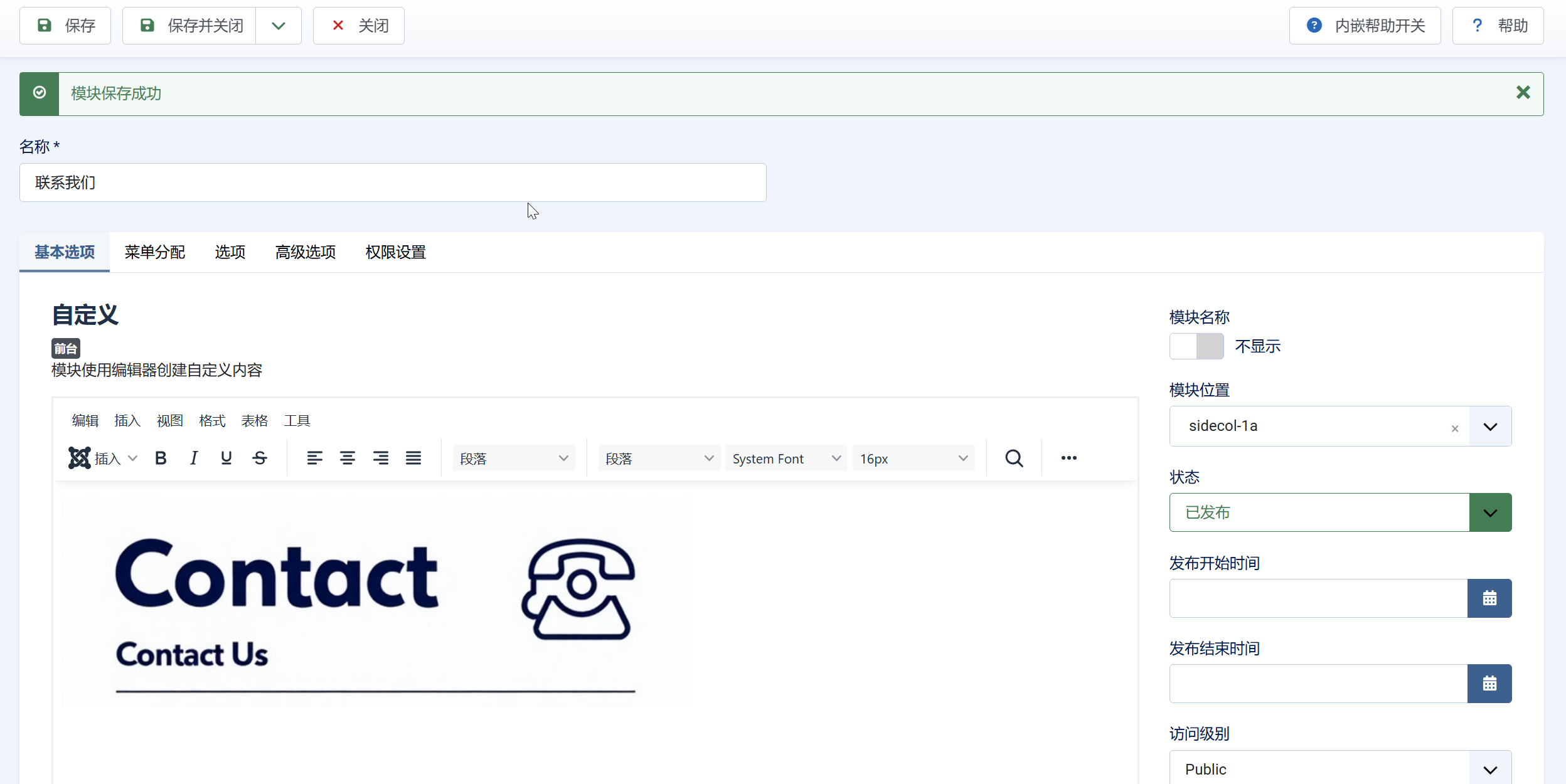Switch to the 菜单分配 tab

coord(155,252)
